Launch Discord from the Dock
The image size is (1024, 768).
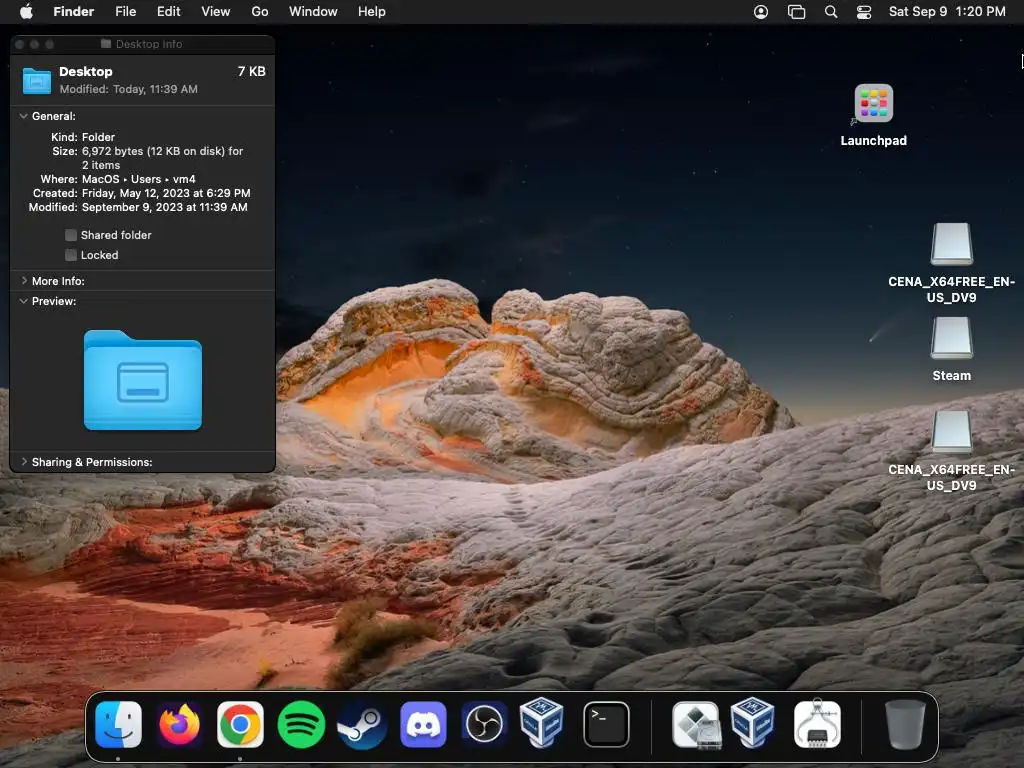423,724
